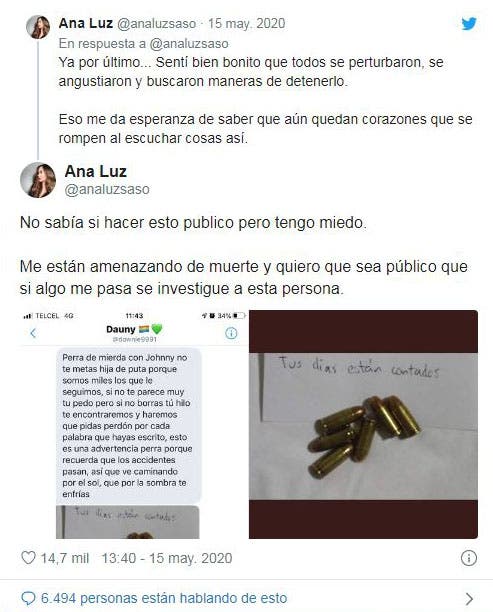Tap back arrow in message screenshot

coord(33,333)
